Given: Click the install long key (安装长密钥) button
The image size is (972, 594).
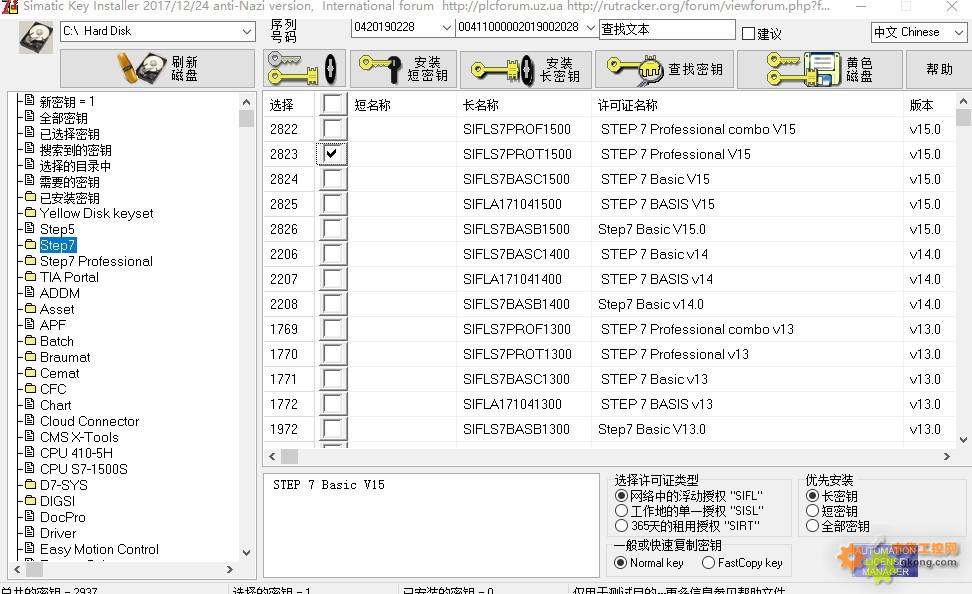Looking at the screenshot, I should coord(526,68).
